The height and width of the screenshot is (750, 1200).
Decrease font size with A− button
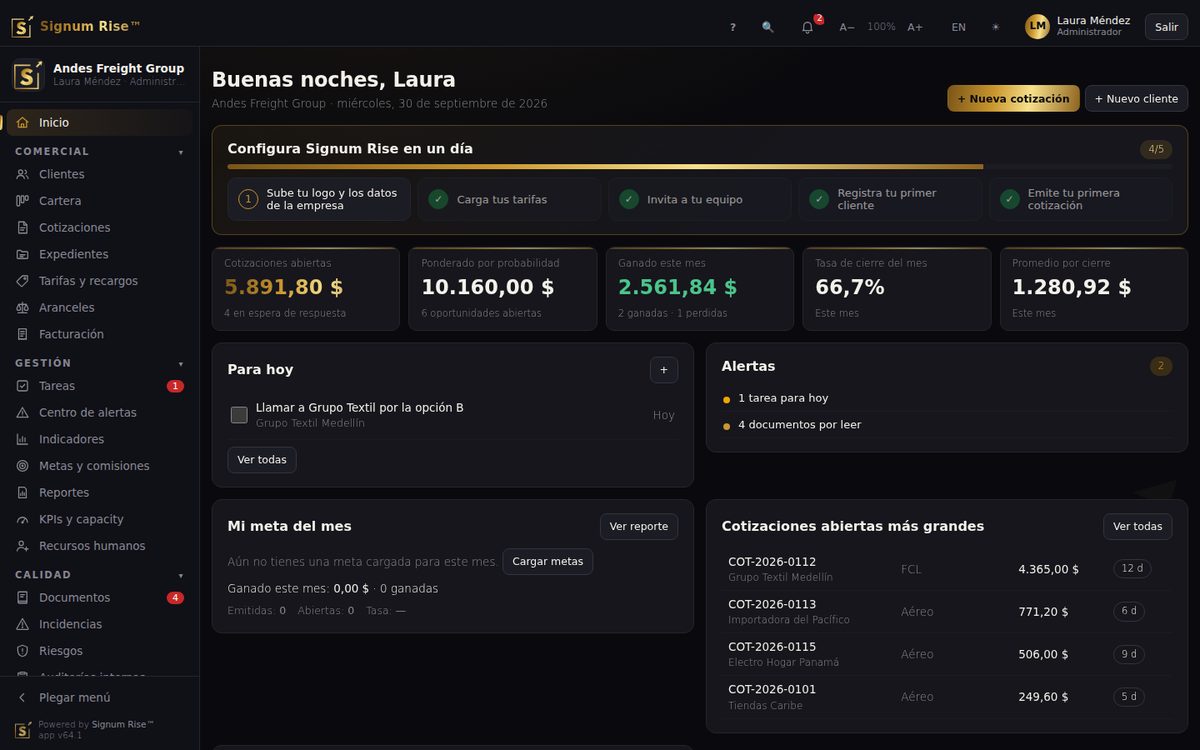(847, 27)
